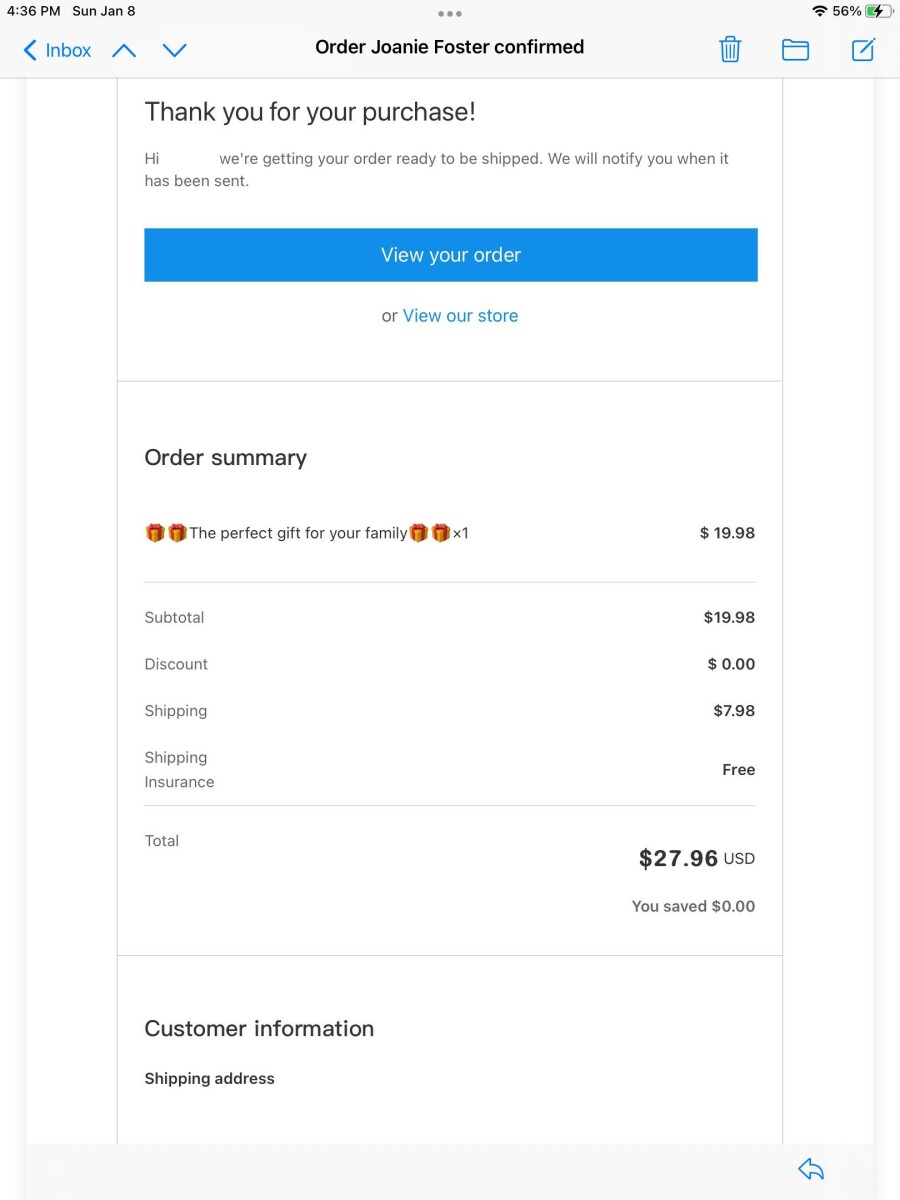Image resolution: width=900 pixels, height=1200 pixels.
Task: Tap the time in status bar
Action: (x=33, y=11)
